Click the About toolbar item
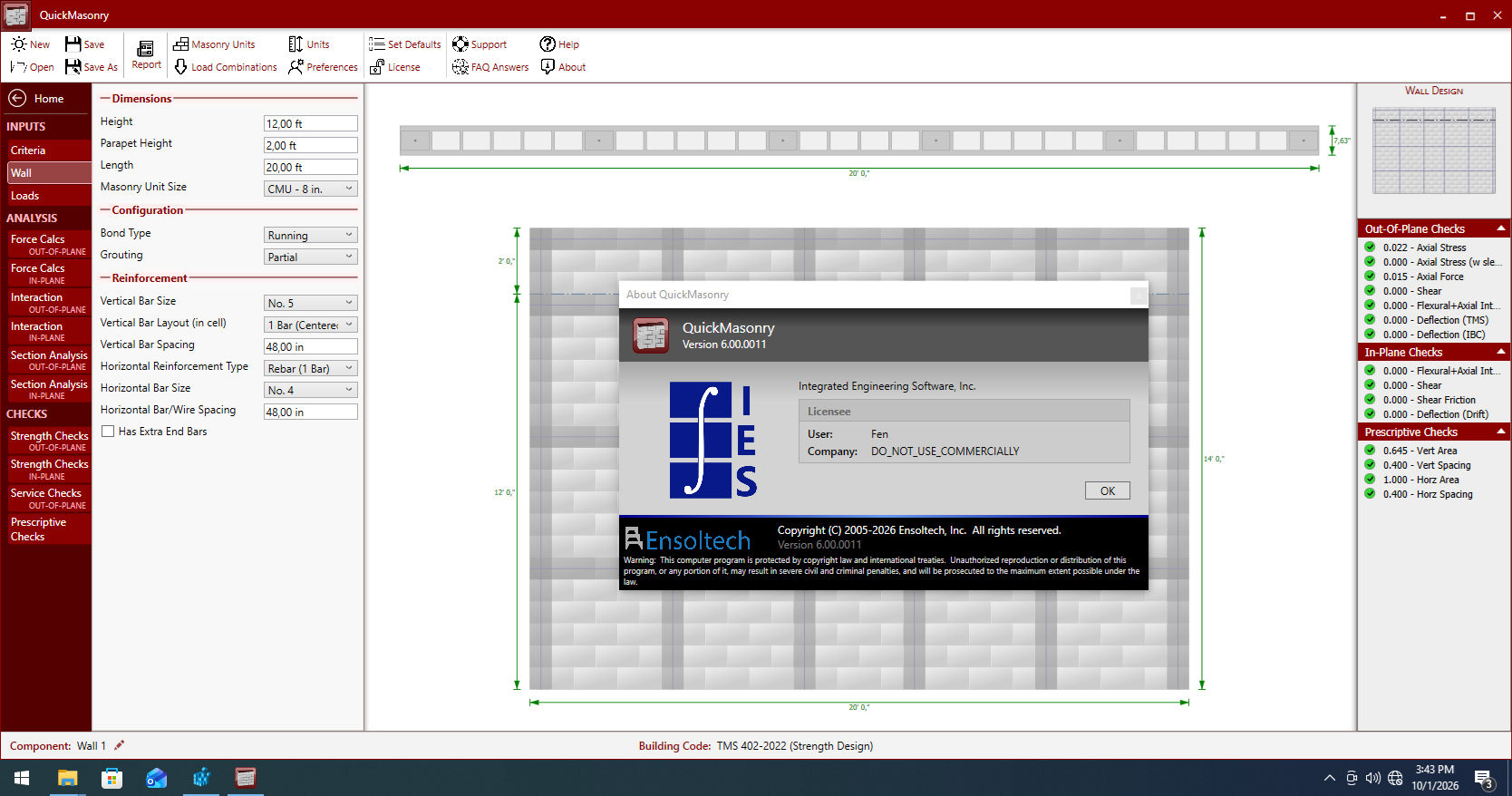The width and height of the screenshot is (1512, 796). point(563,67)
